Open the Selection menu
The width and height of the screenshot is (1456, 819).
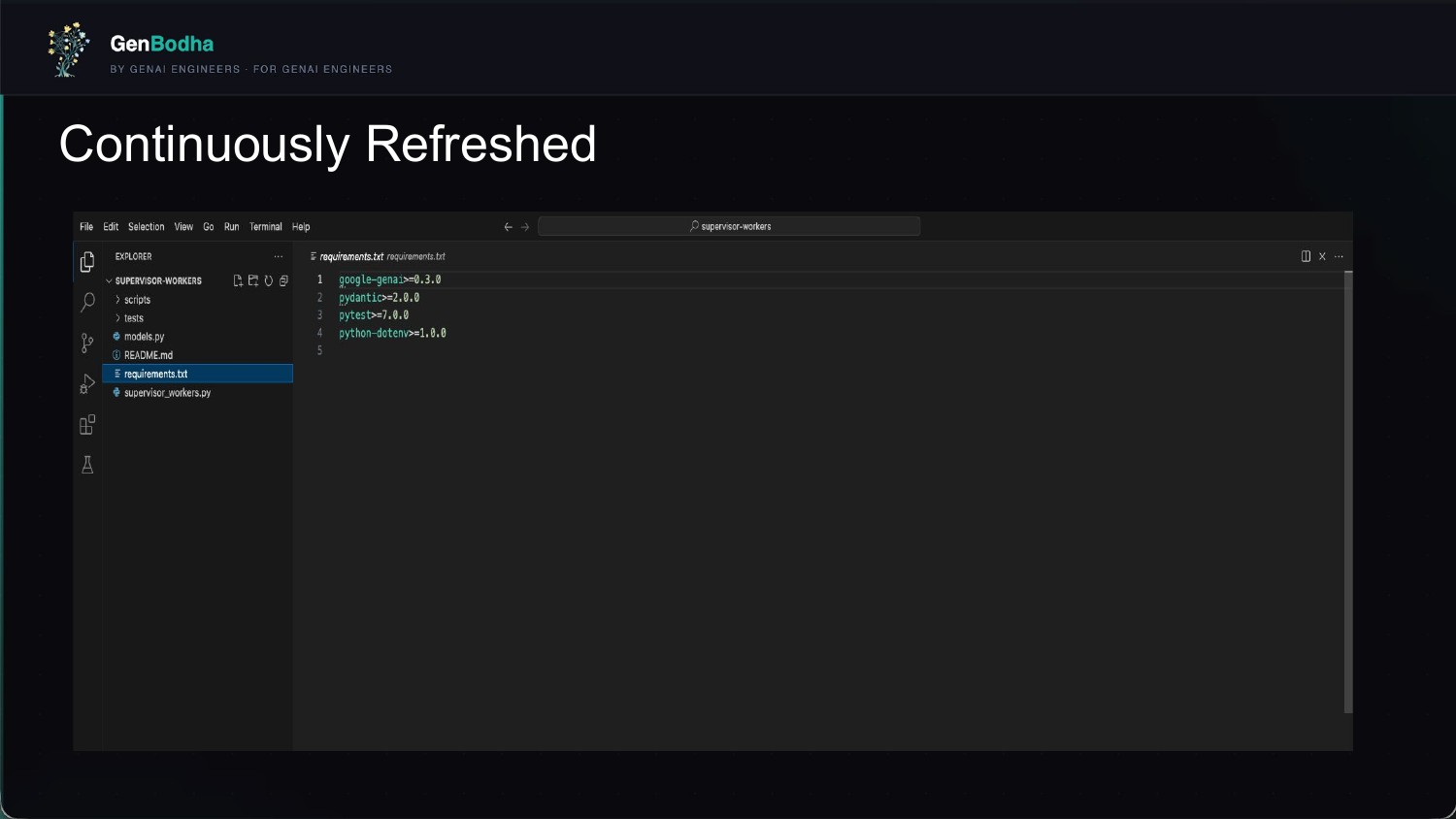[x=146, y=227]
